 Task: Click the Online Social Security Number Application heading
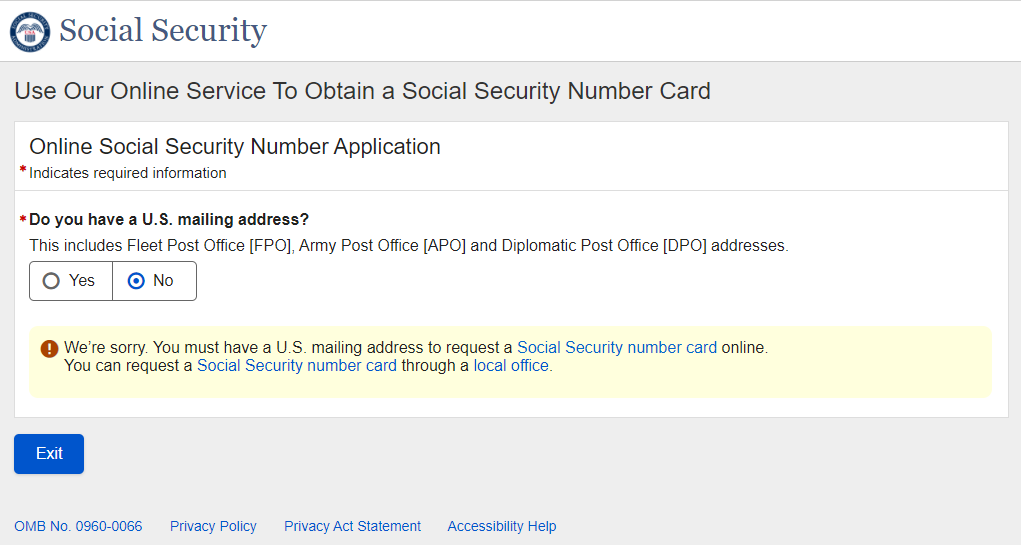click(235, 146)
